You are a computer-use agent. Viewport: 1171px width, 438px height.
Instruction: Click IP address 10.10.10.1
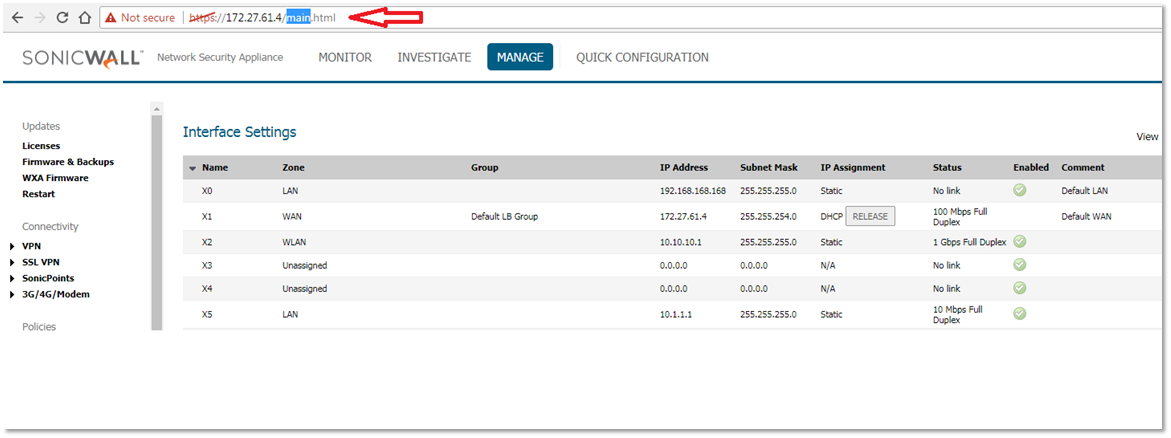click(681, 242)
